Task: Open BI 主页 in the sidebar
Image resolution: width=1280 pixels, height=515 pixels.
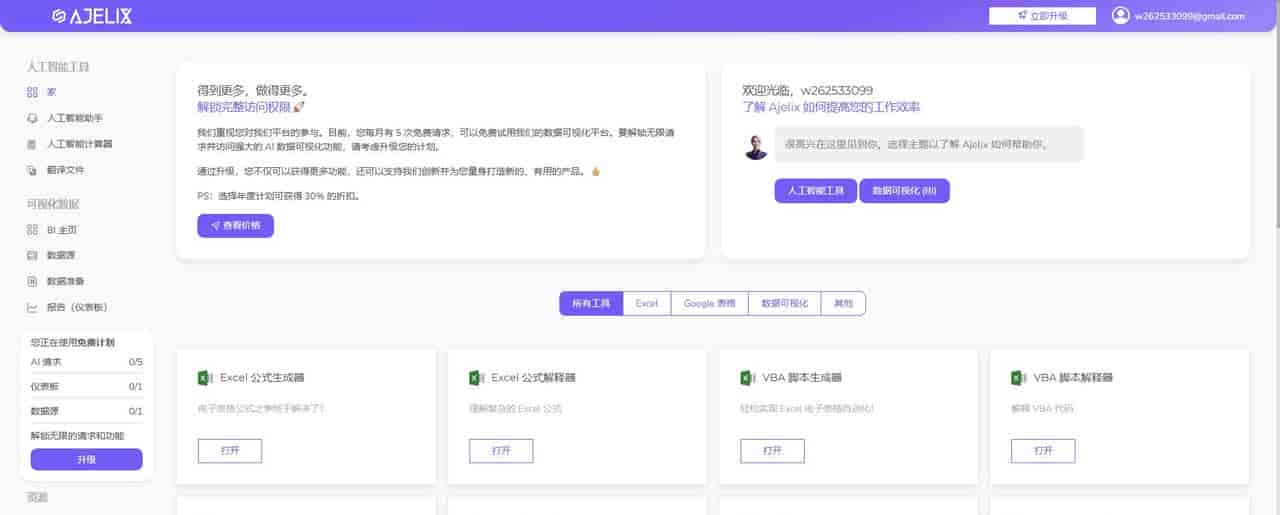Action: [x=62, y=230]
